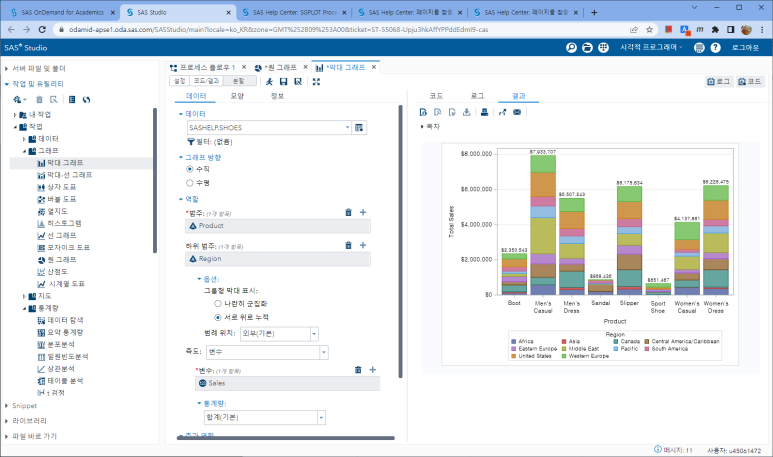Click the 코드 button at top right
773x457 pixels.
coord(750,81)
